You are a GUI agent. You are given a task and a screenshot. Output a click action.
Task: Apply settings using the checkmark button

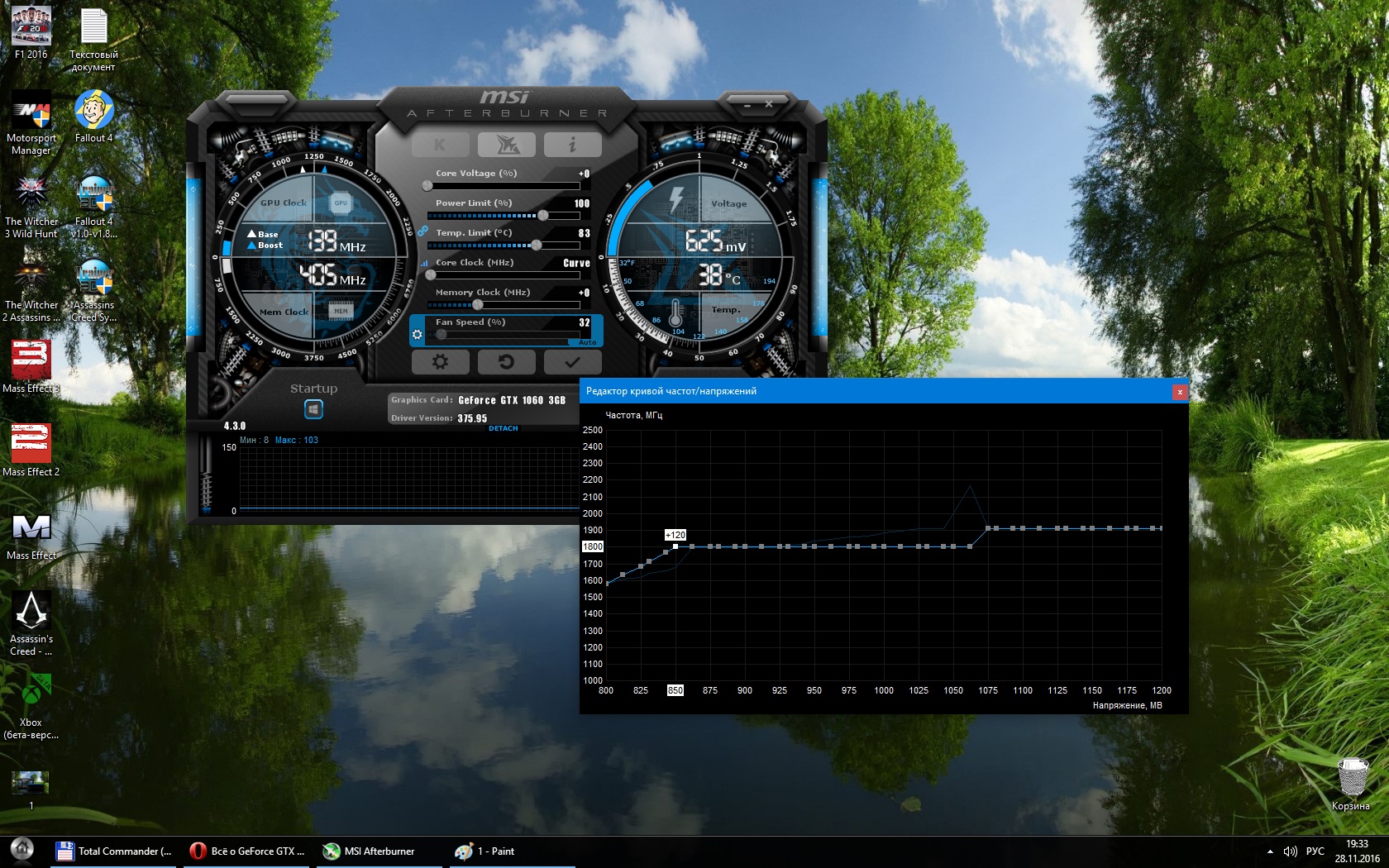tap(572, 361)
